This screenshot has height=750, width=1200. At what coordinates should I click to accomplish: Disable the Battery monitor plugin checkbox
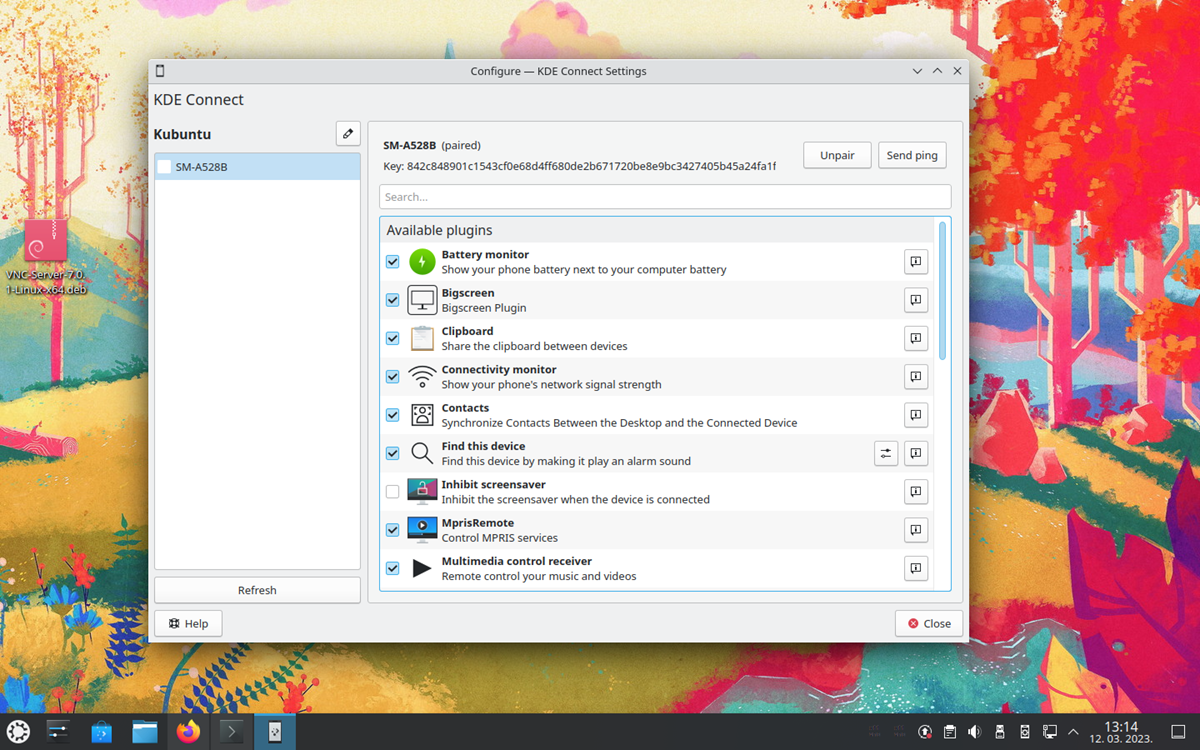(x=393, y=262)
